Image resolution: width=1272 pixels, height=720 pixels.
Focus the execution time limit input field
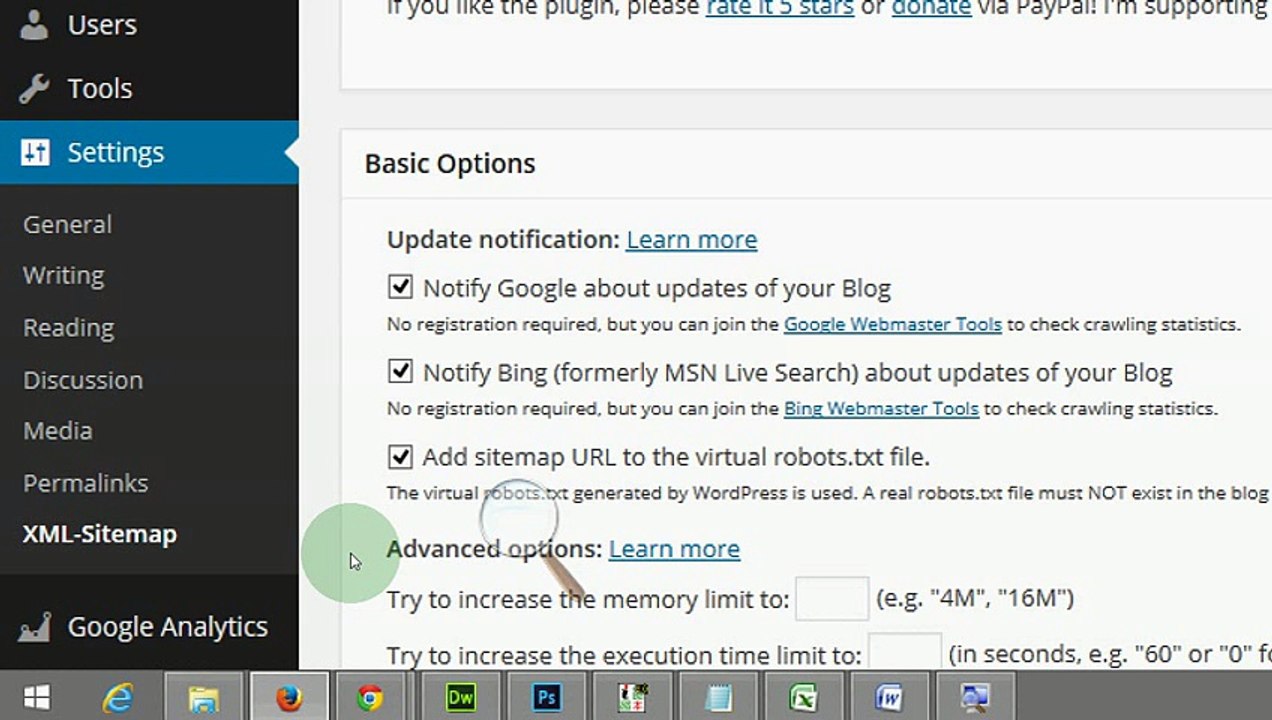[904, 654]
